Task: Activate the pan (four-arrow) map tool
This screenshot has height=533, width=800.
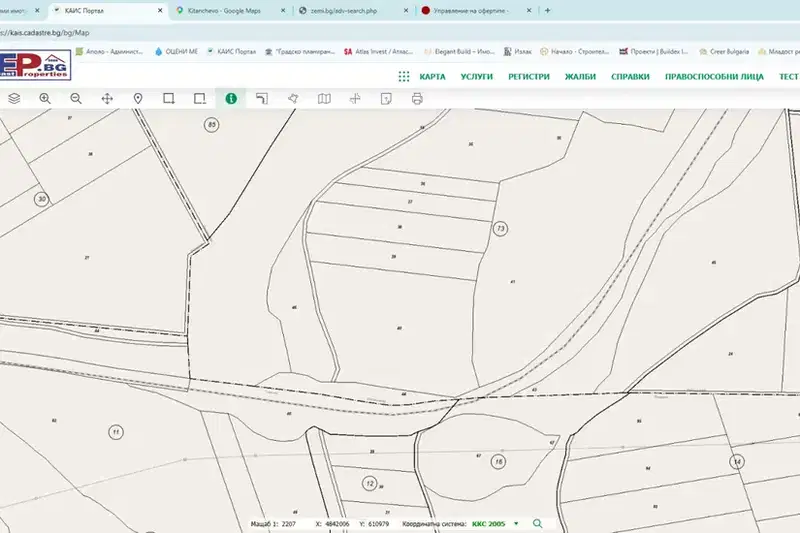Action: click(107, 98)
